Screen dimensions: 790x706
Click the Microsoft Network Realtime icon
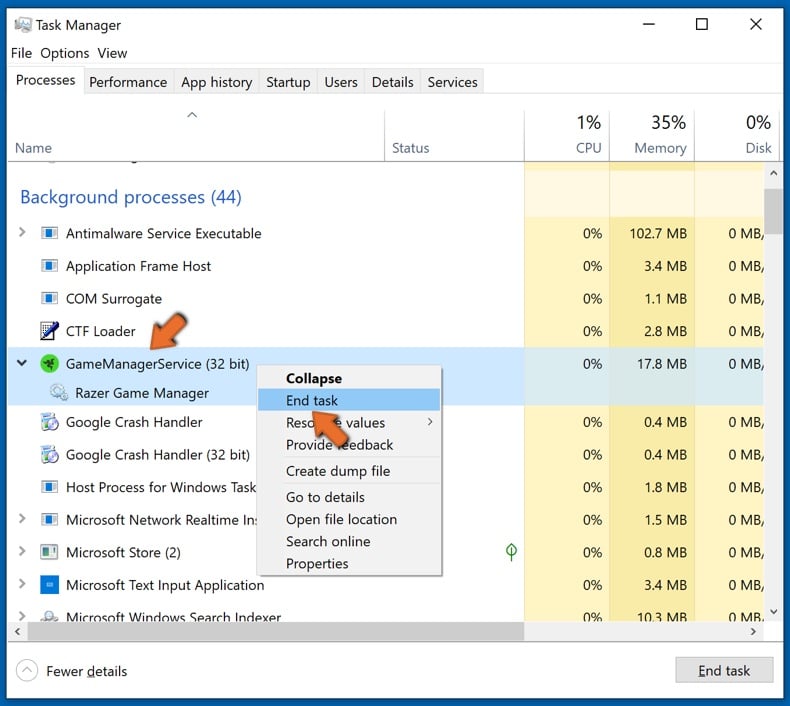(49, 519)
